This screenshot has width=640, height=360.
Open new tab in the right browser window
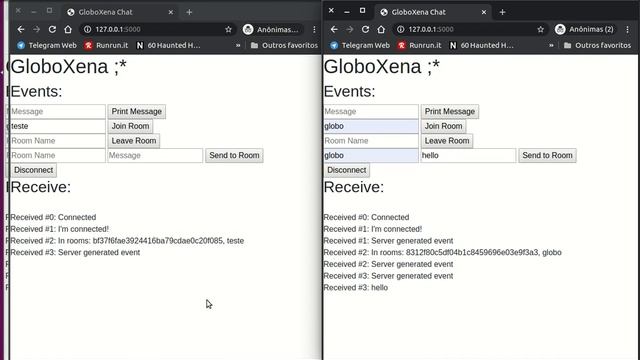point(502,12)
